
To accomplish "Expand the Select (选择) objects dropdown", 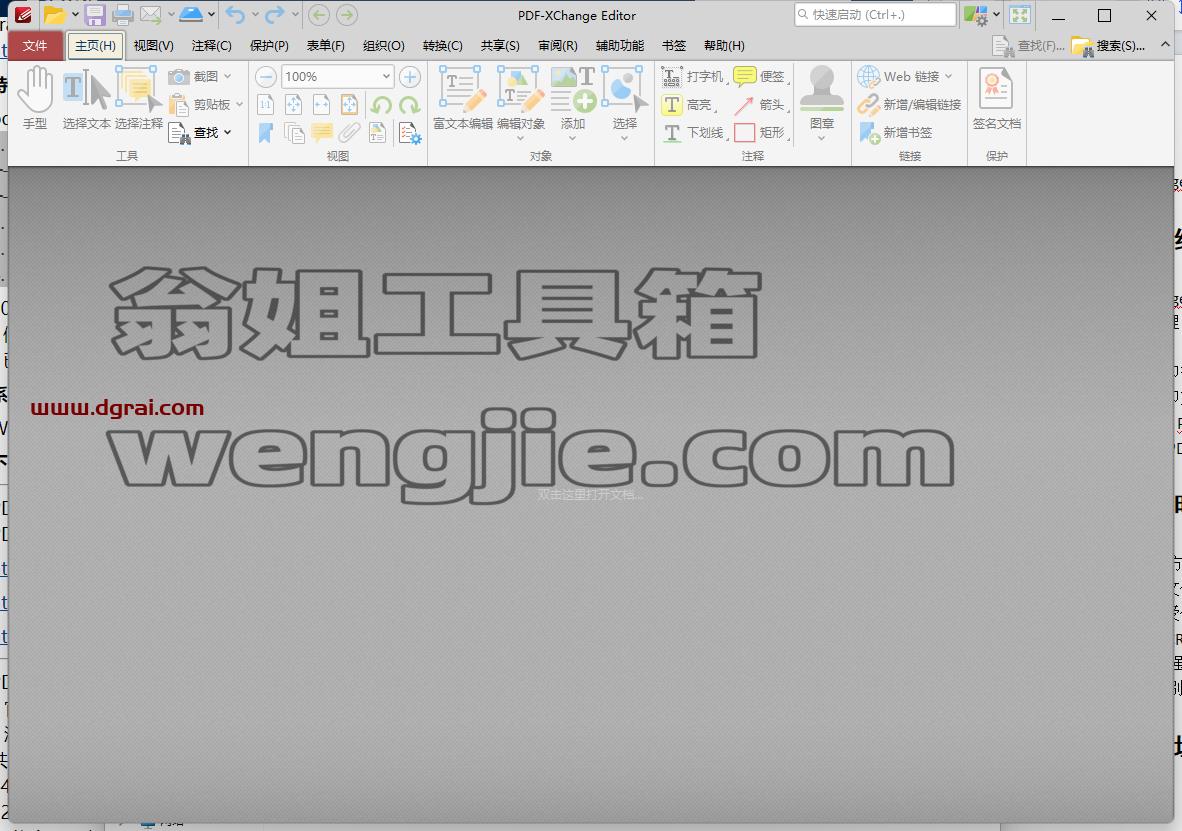I will tap(624, 138).
